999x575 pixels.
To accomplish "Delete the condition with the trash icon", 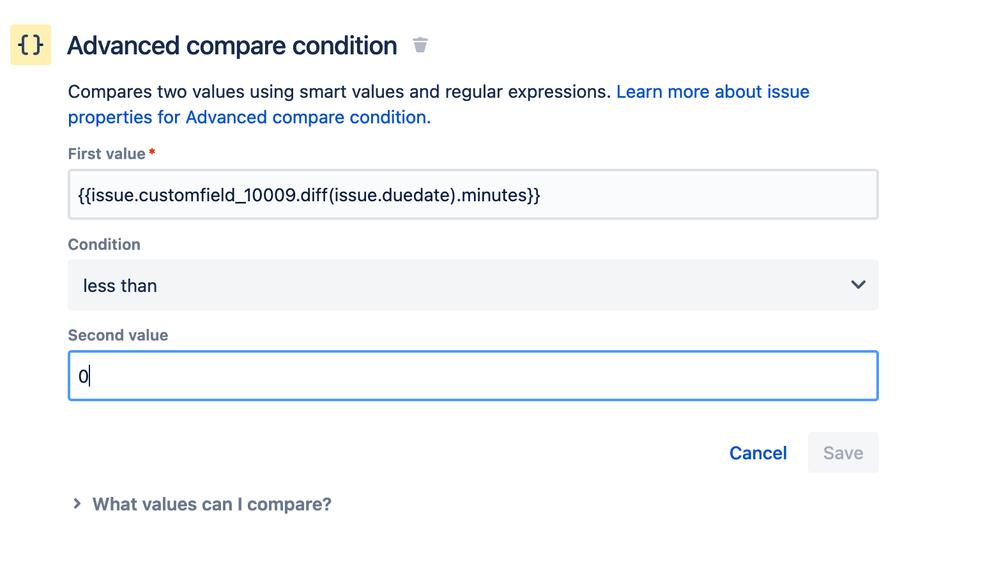I will pyautogui.click(x=420, y=45).
